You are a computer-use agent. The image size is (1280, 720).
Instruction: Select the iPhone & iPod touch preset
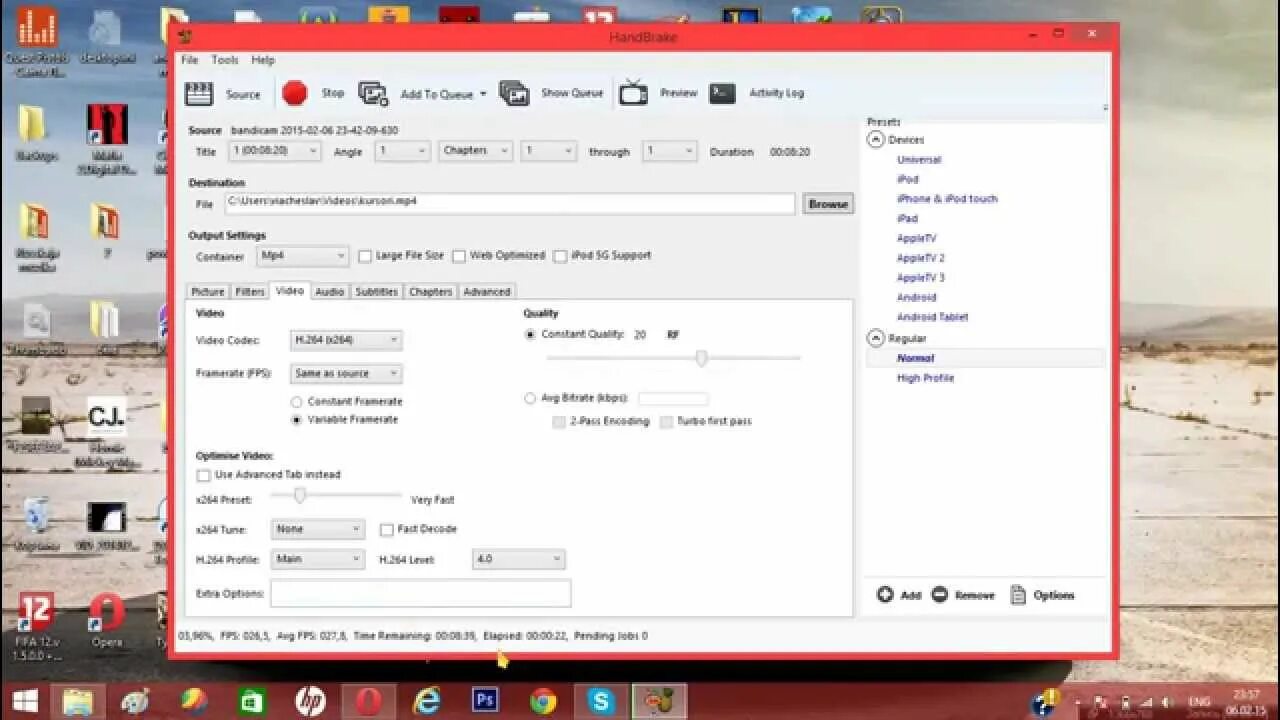point(947,199)
